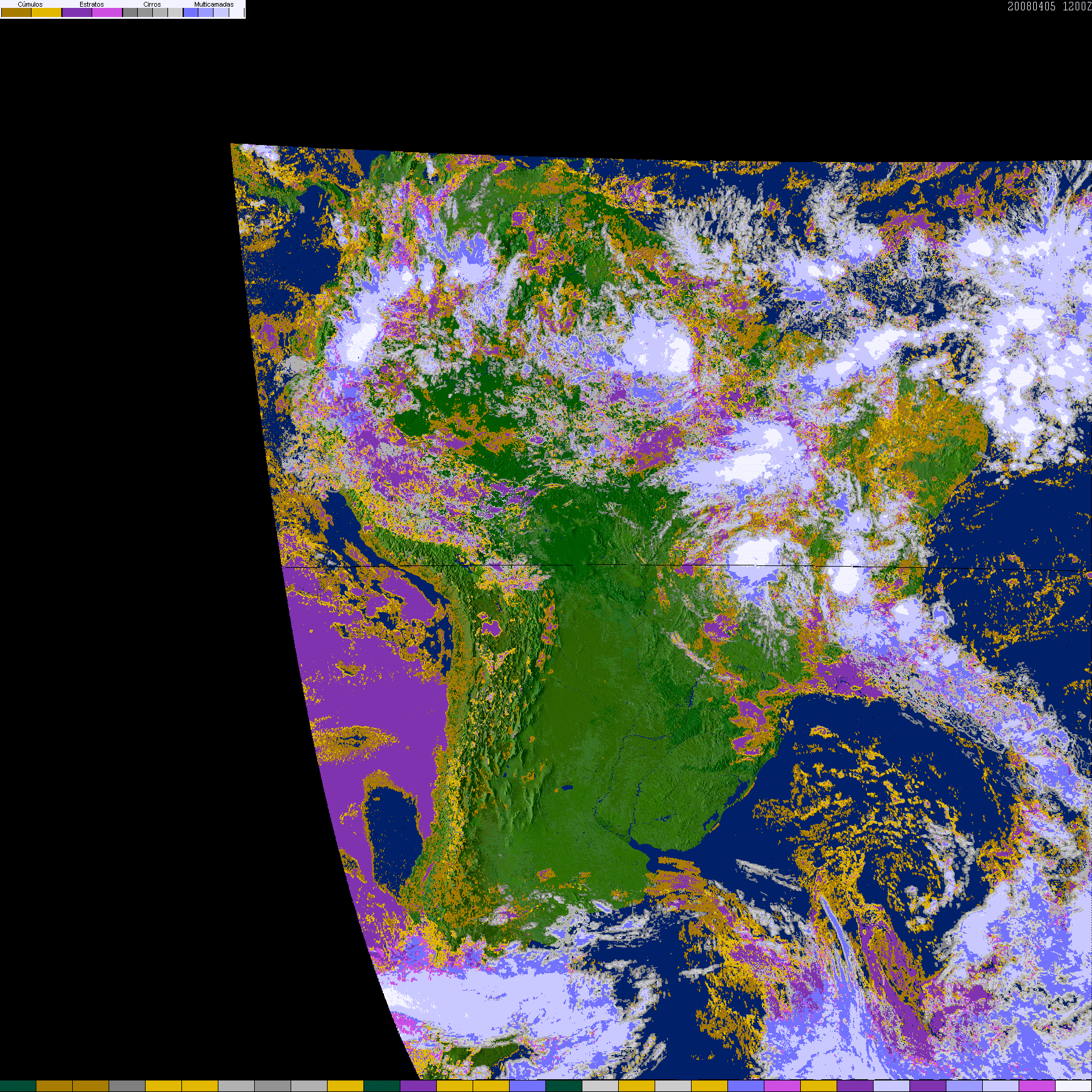1092x1092 pixels.
Task: Select the first dark green cell in bottom strip
Action: (18, 1086)
